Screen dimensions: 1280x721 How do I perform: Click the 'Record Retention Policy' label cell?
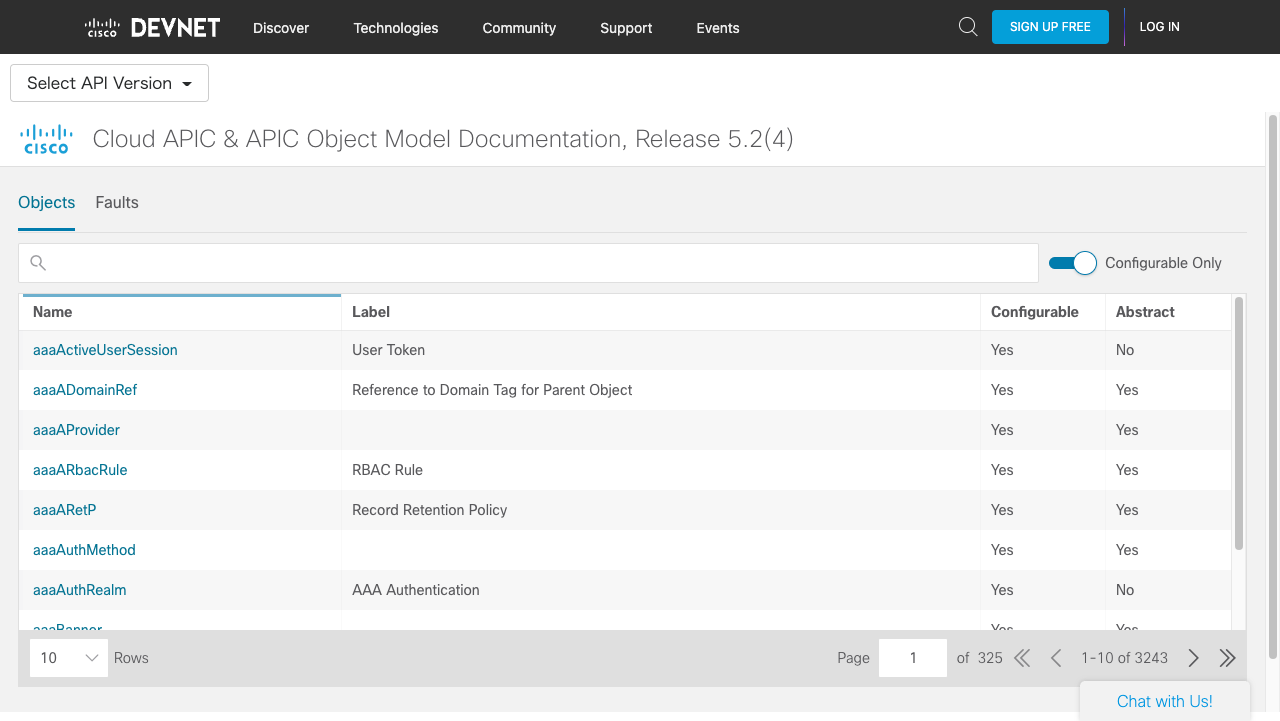(x=430, y=510)
